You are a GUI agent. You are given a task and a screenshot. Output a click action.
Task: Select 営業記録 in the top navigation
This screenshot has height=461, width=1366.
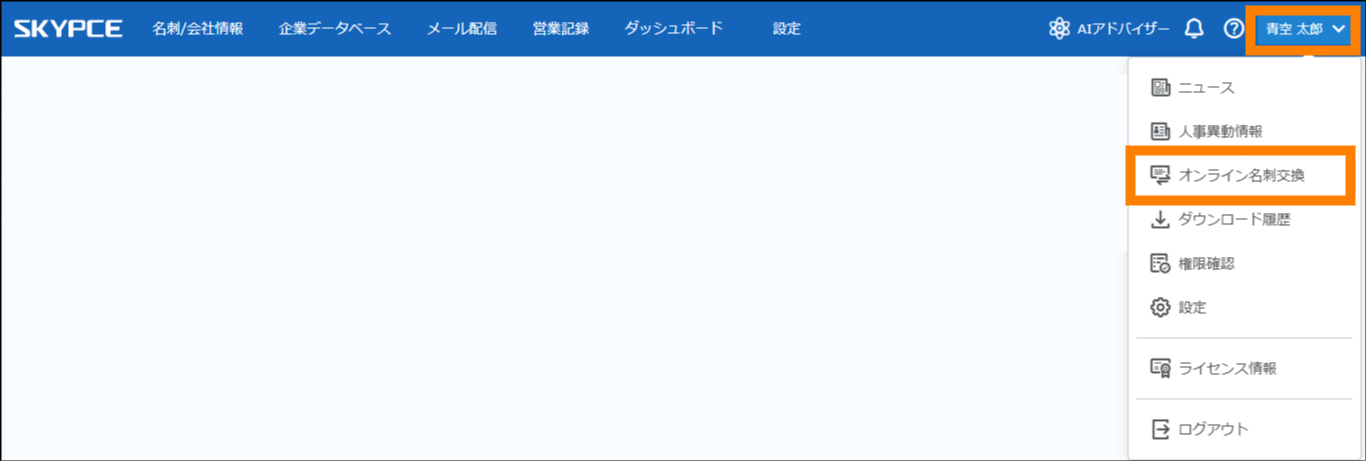click(x=560, y=28)
